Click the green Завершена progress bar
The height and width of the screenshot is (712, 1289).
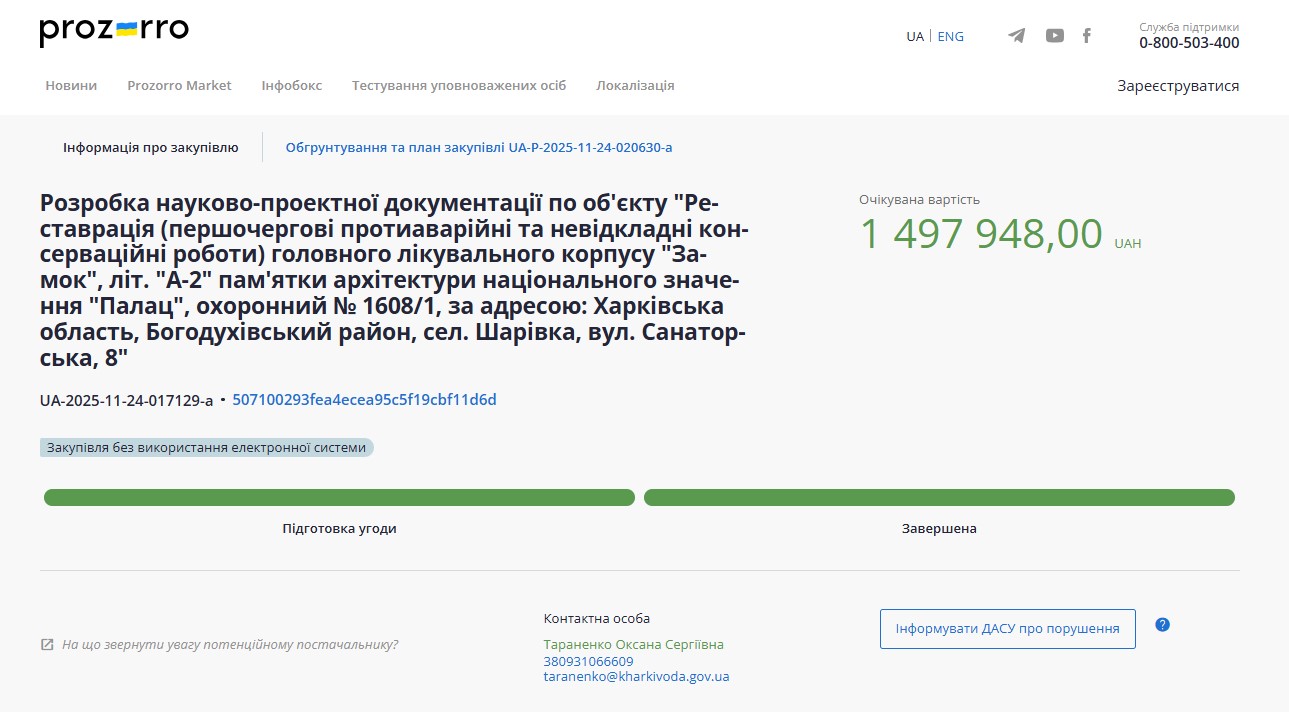938,496
